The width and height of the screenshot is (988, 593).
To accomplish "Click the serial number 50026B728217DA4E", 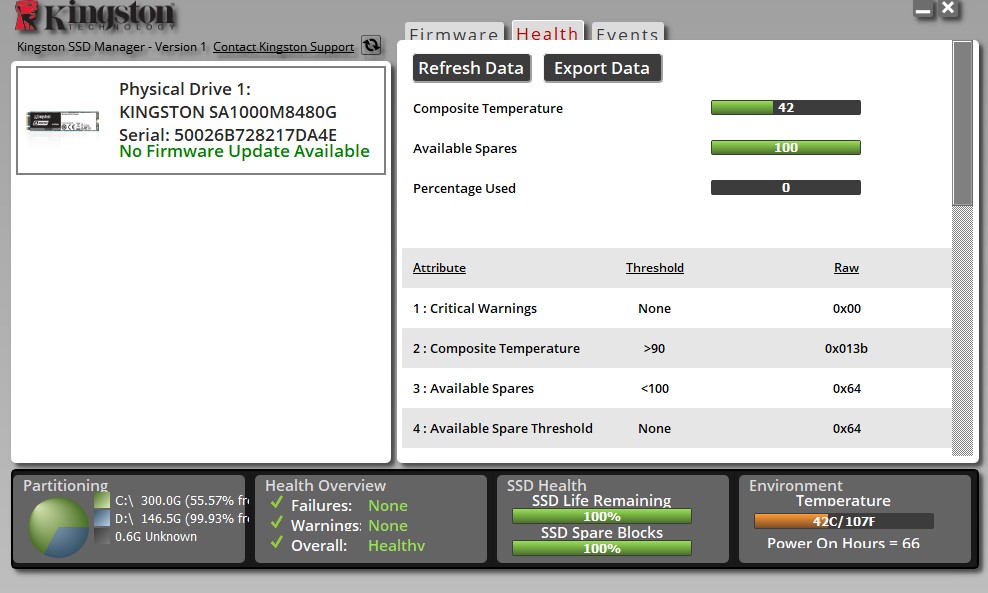I will [255, 134].
